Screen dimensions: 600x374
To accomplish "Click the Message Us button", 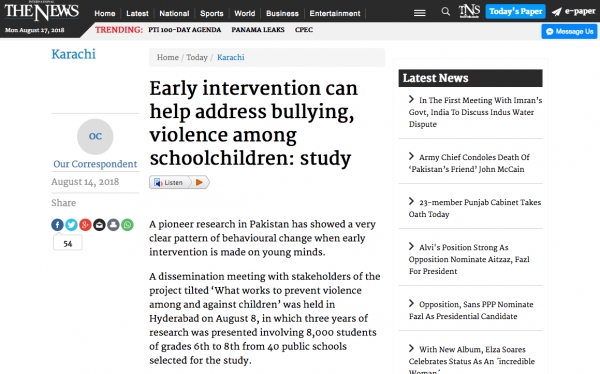I will (x=569, y=31).
